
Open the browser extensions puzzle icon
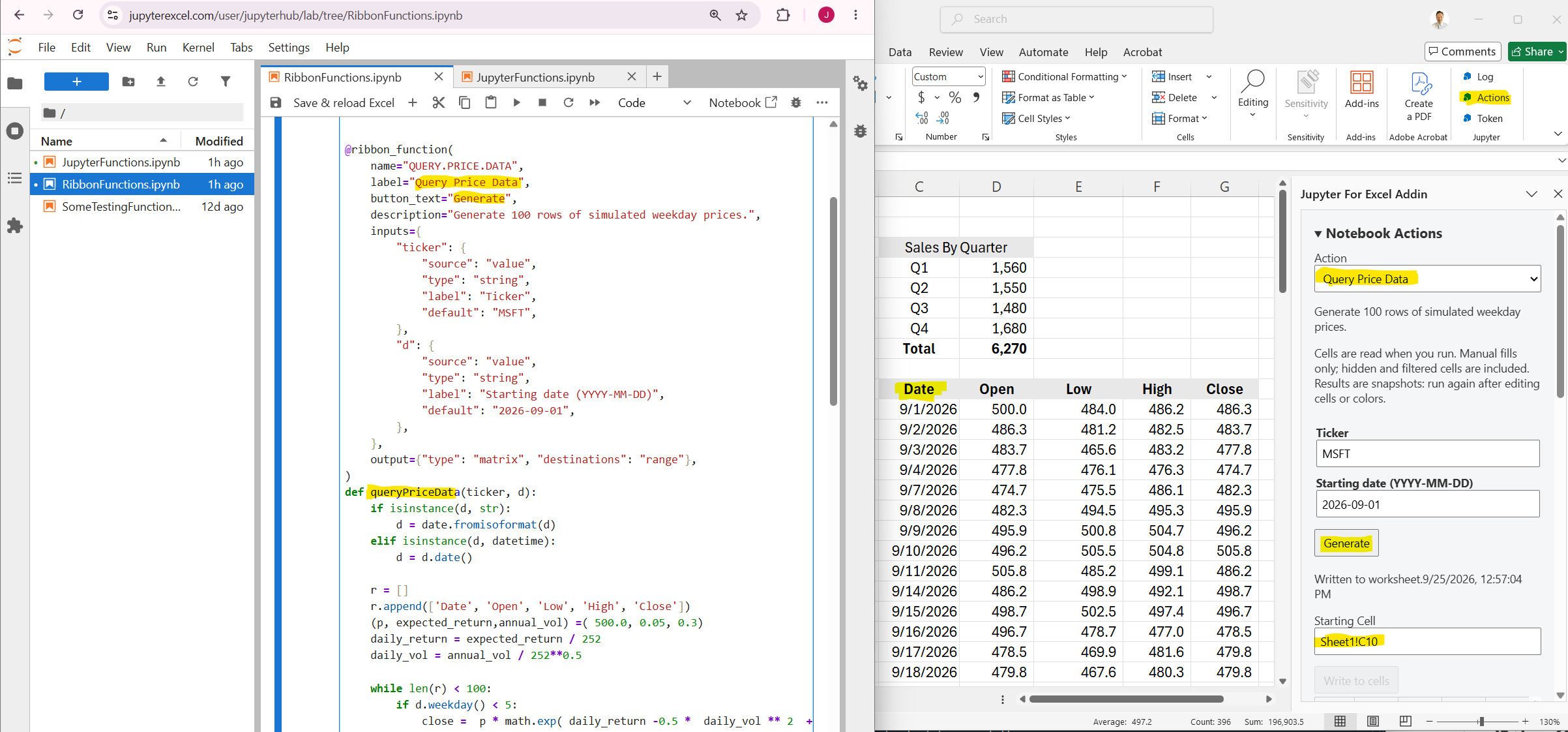coord(783,15)
